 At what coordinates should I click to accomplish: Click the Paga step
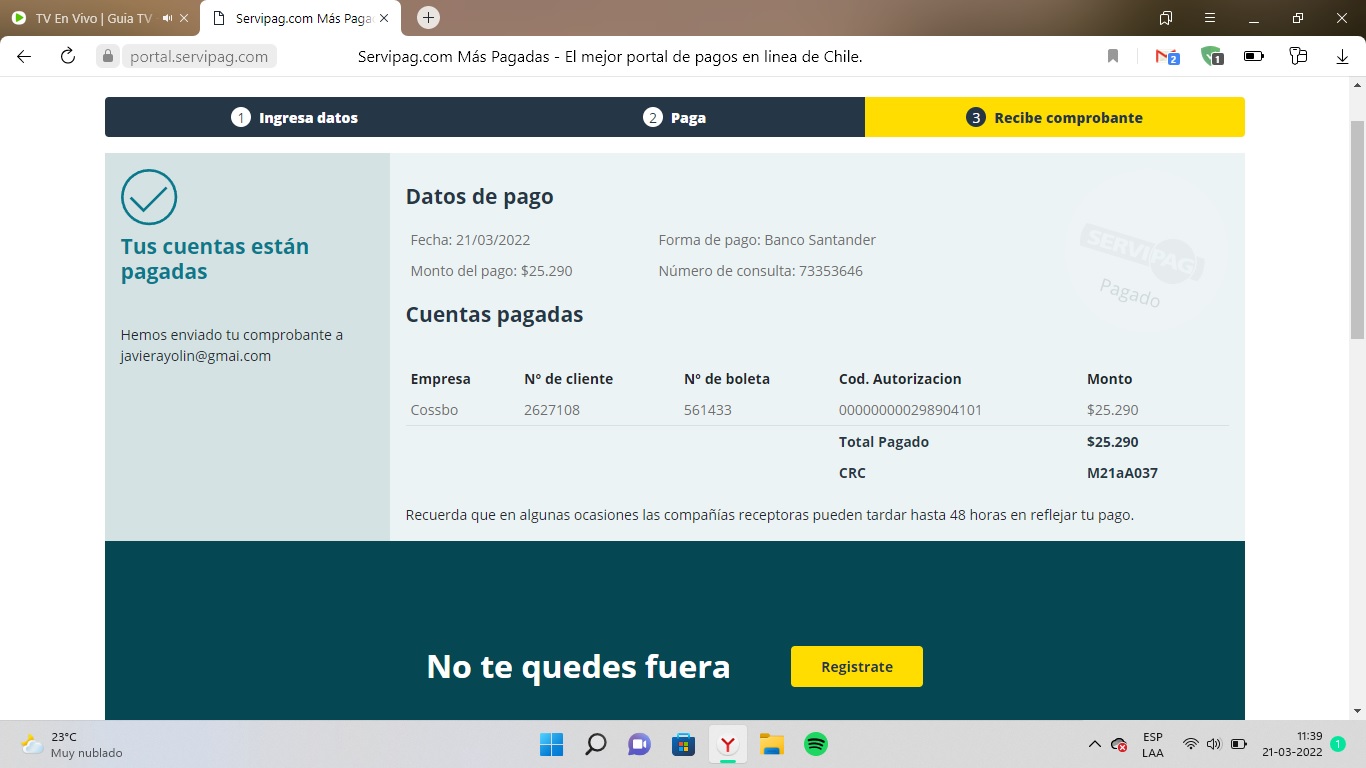[675, 117]
